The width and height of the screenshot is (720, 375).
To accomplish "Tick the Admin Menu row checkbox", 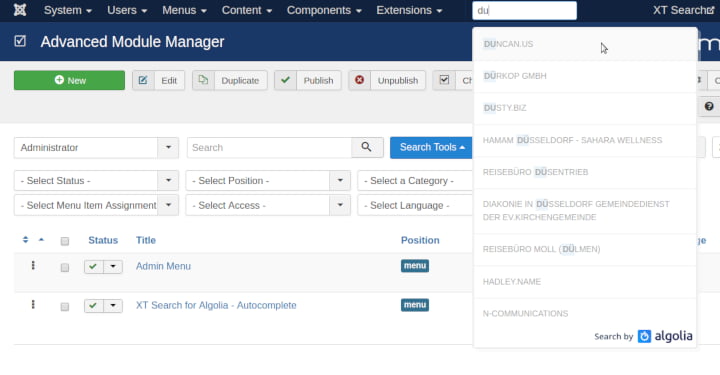I will (65, 267).
